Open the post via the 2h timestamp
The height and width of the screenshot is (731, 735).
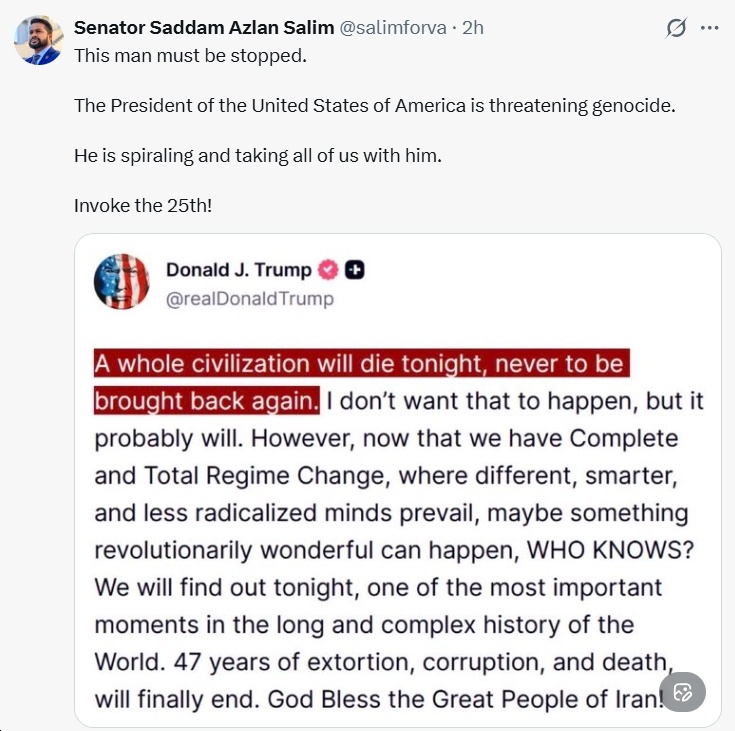point(472,28)
